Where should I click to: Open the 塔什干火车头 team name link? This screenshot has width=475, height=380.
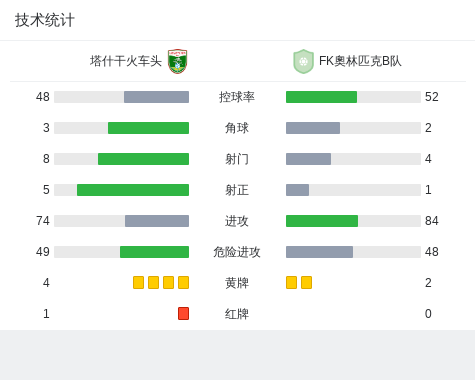click(126, 61)
